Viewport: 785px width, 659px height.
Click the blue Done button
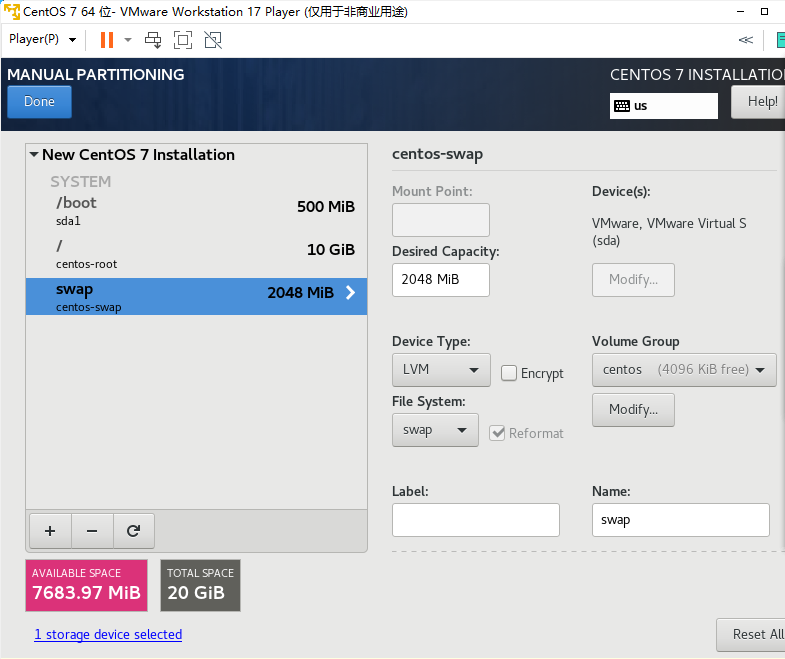point(39,102)
